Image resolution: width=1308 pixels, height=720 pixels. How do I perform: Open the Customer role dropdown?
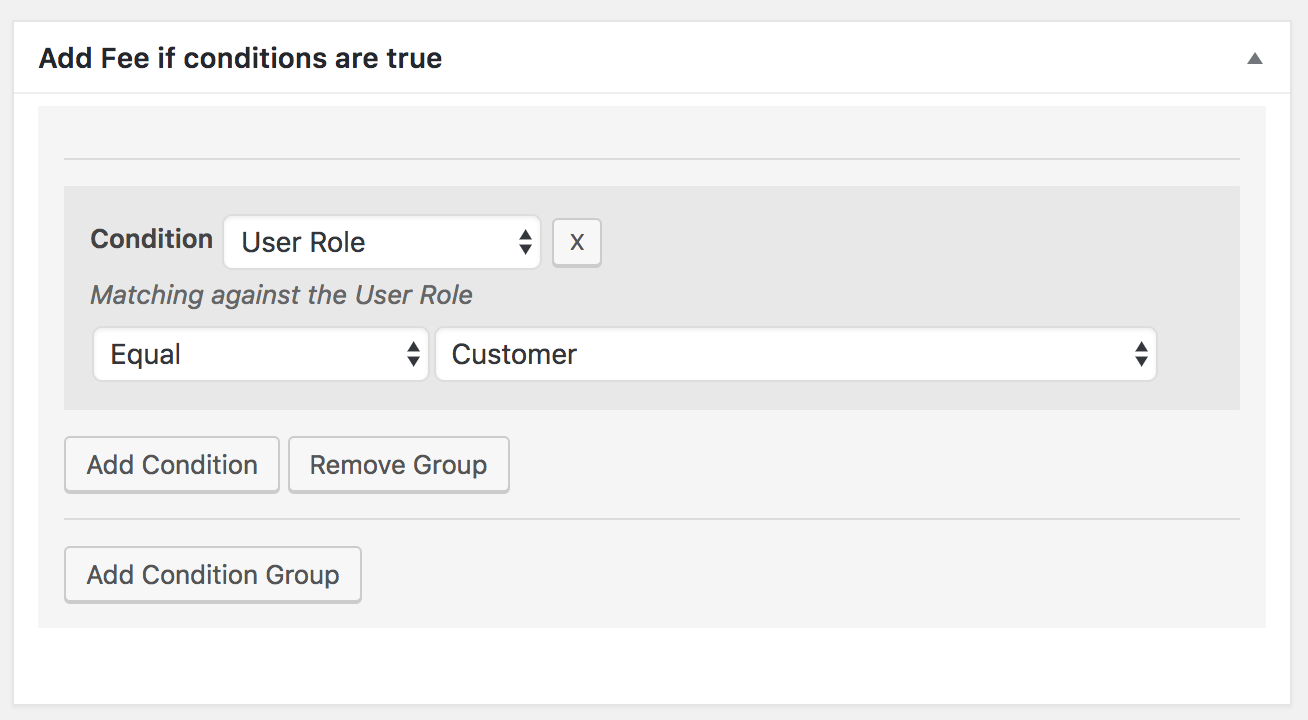point(795,354)
